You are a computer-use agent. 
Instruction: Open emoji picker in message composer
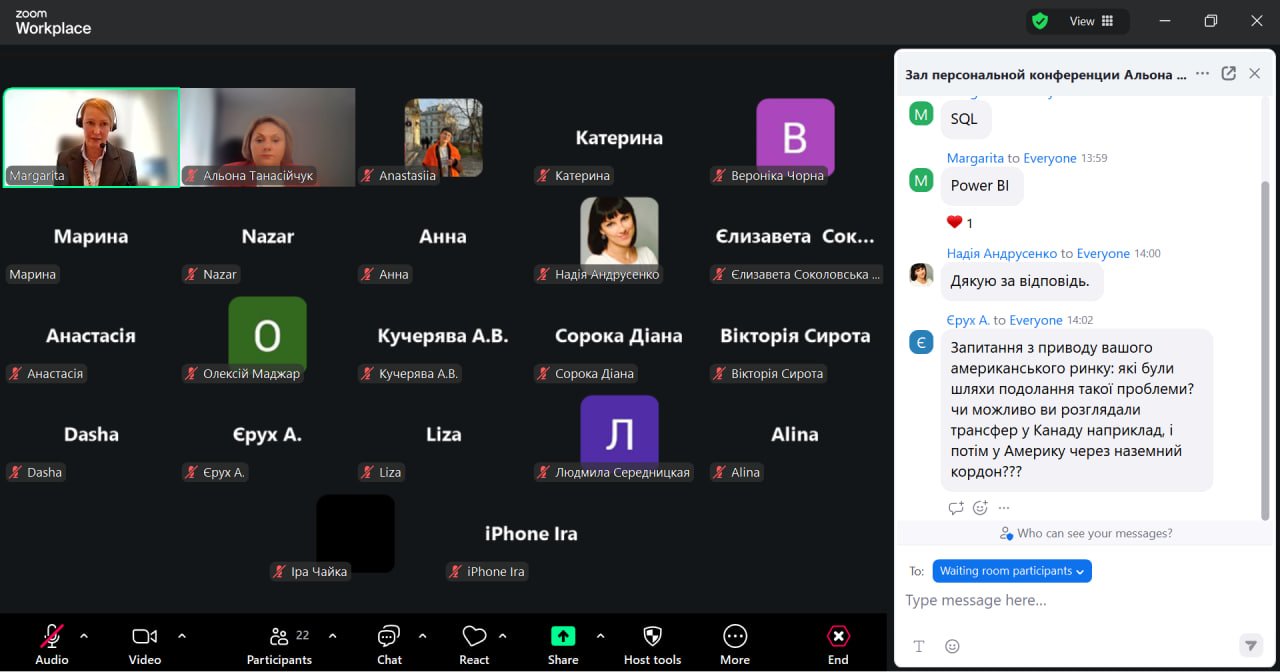[952, 646]
